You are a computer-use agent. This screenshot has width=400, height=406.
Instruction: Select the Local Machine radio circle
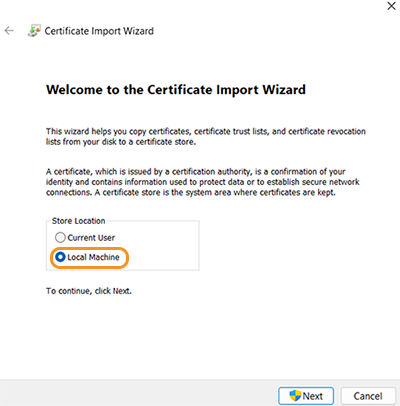coord(60,257)
